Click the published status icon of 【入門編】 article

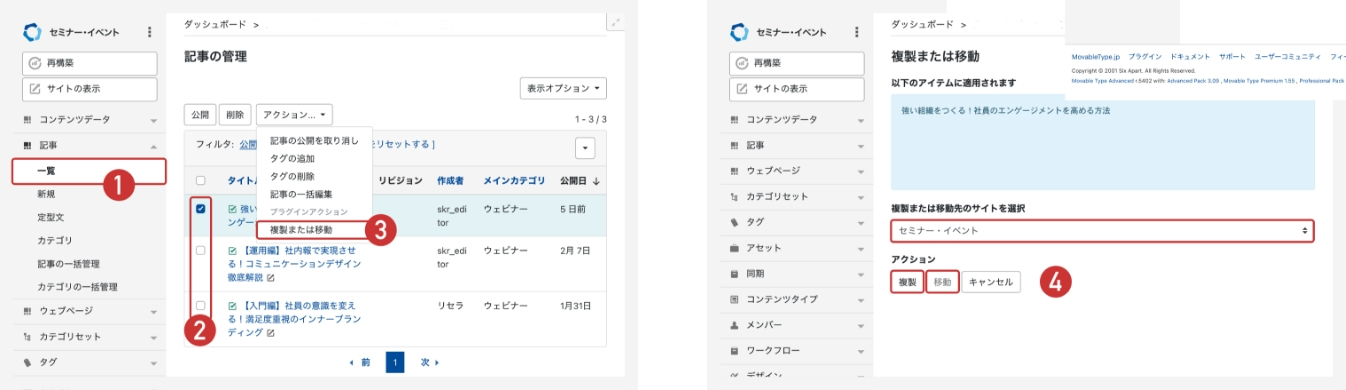tap(232, 305)
